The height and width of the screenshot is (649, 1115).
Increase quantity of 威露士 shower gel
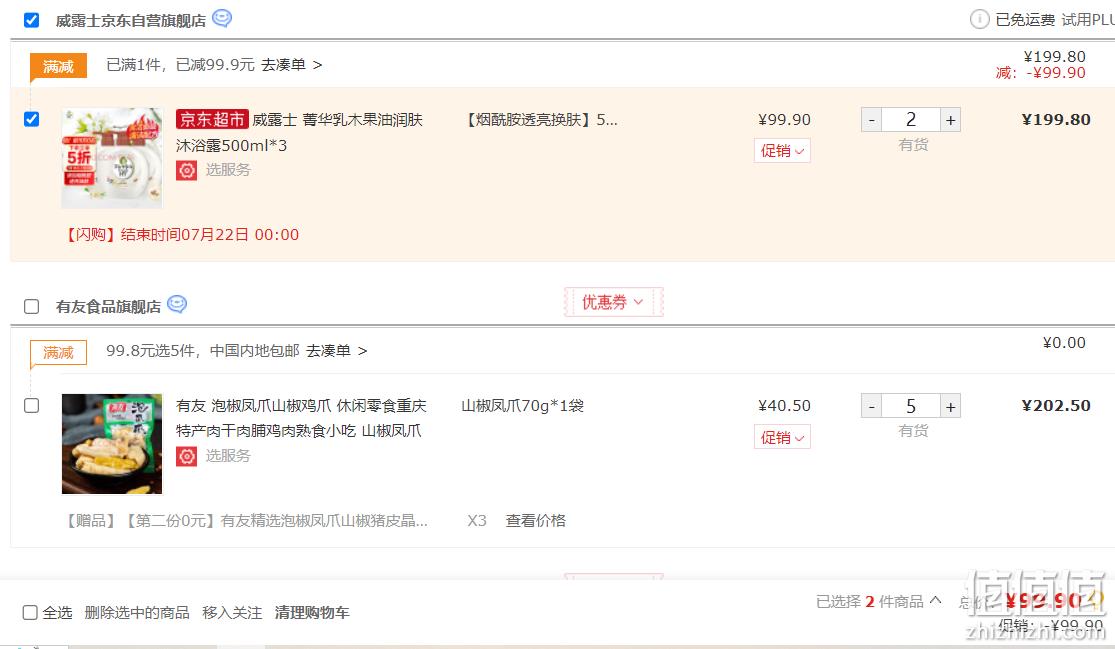click(951, 120)
